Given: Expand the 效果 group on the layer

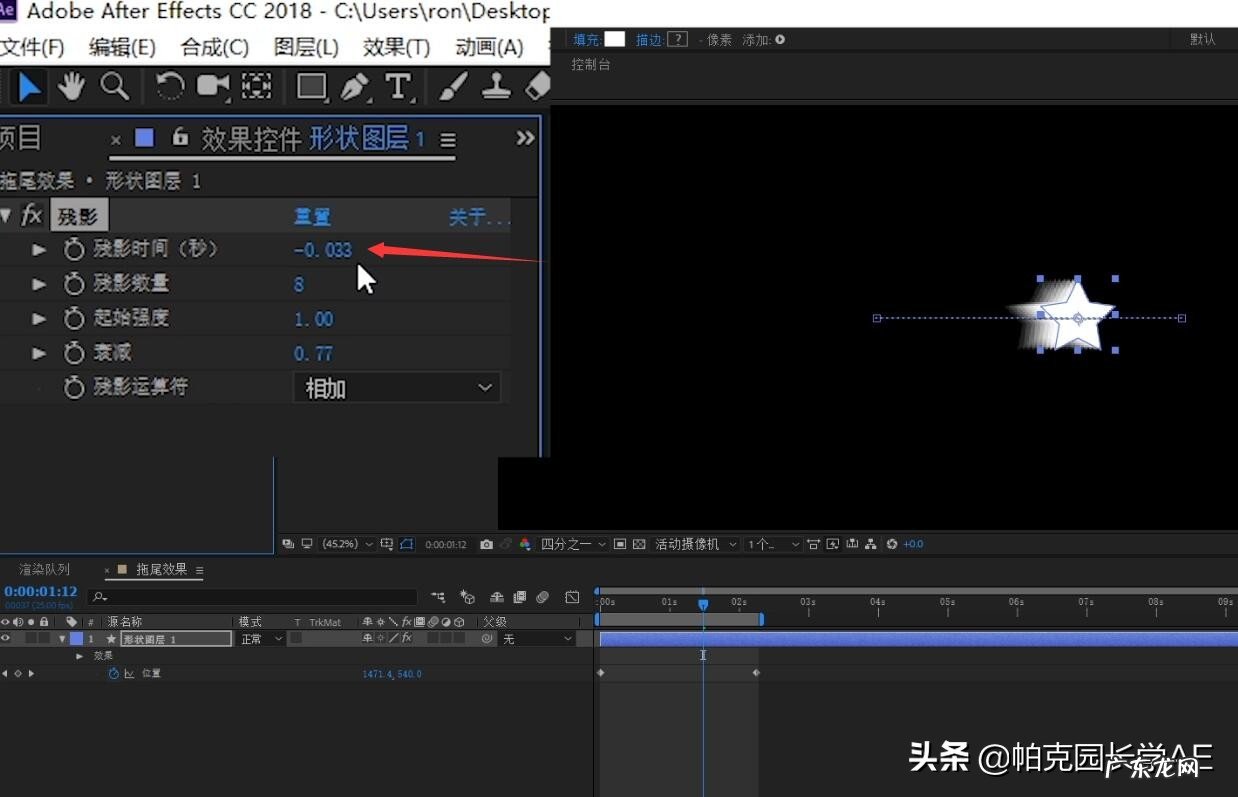Looking at the screenshot, I should coord(80,656).
